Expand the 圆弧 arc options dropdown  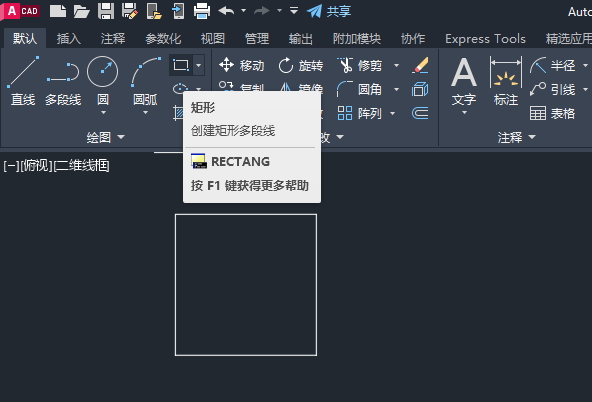pos(145,112)
